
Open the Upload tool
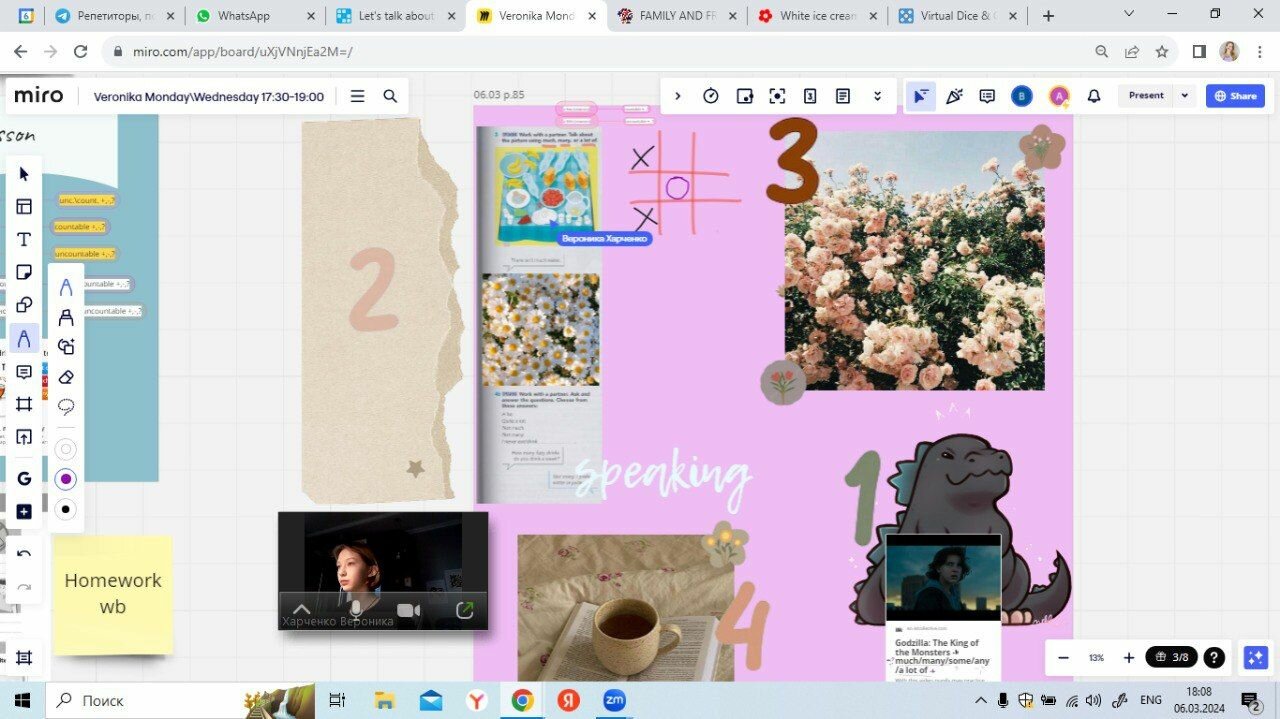[x=24, y=438]
